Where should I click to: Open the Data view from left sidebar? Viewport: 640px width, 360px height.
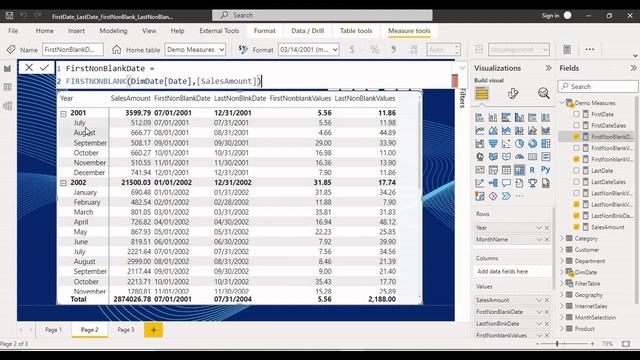point(7,87)
